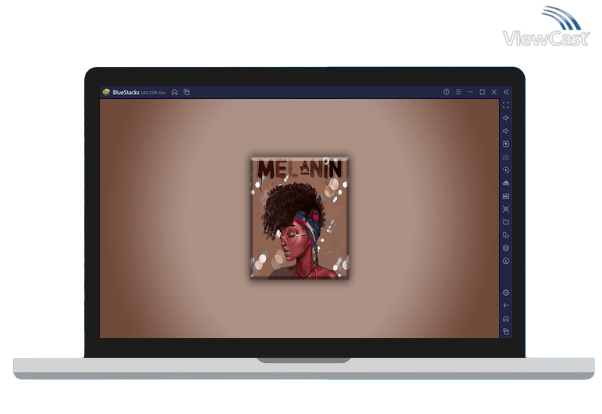Open the help question mark icon

point(446,92)
